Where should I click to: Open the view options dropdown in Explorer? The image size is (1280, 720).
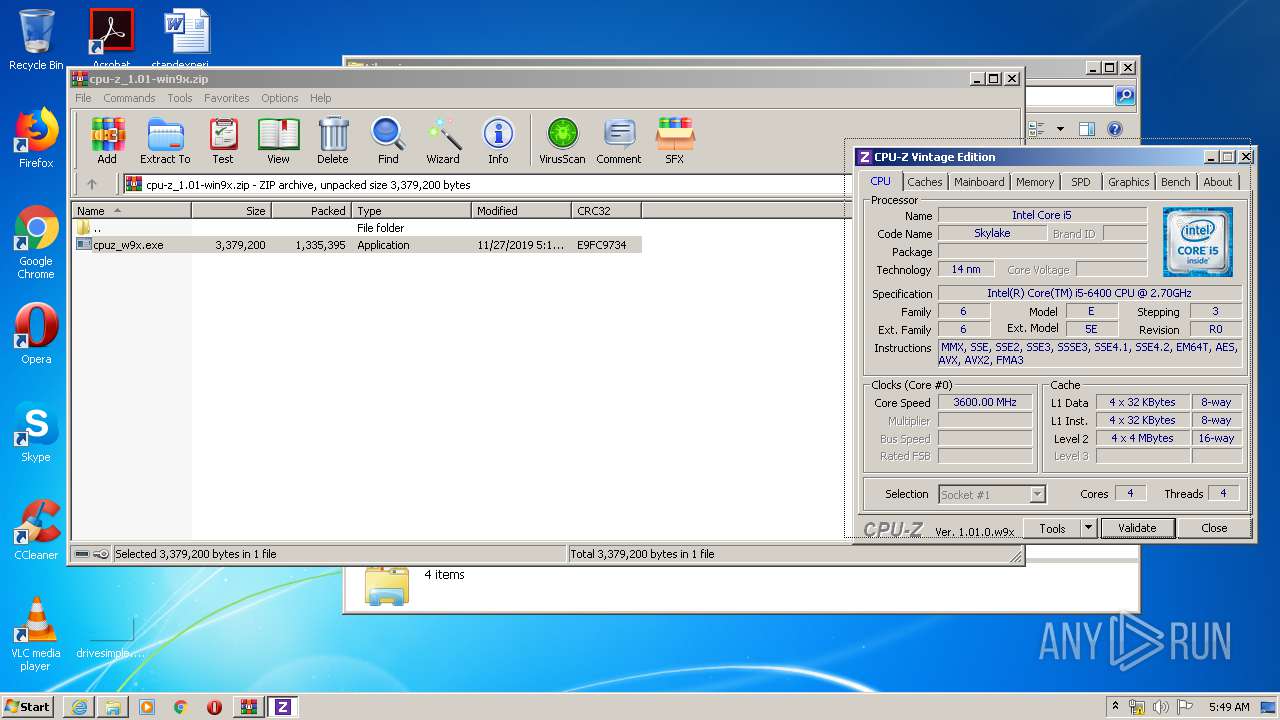pos(1060,129)
